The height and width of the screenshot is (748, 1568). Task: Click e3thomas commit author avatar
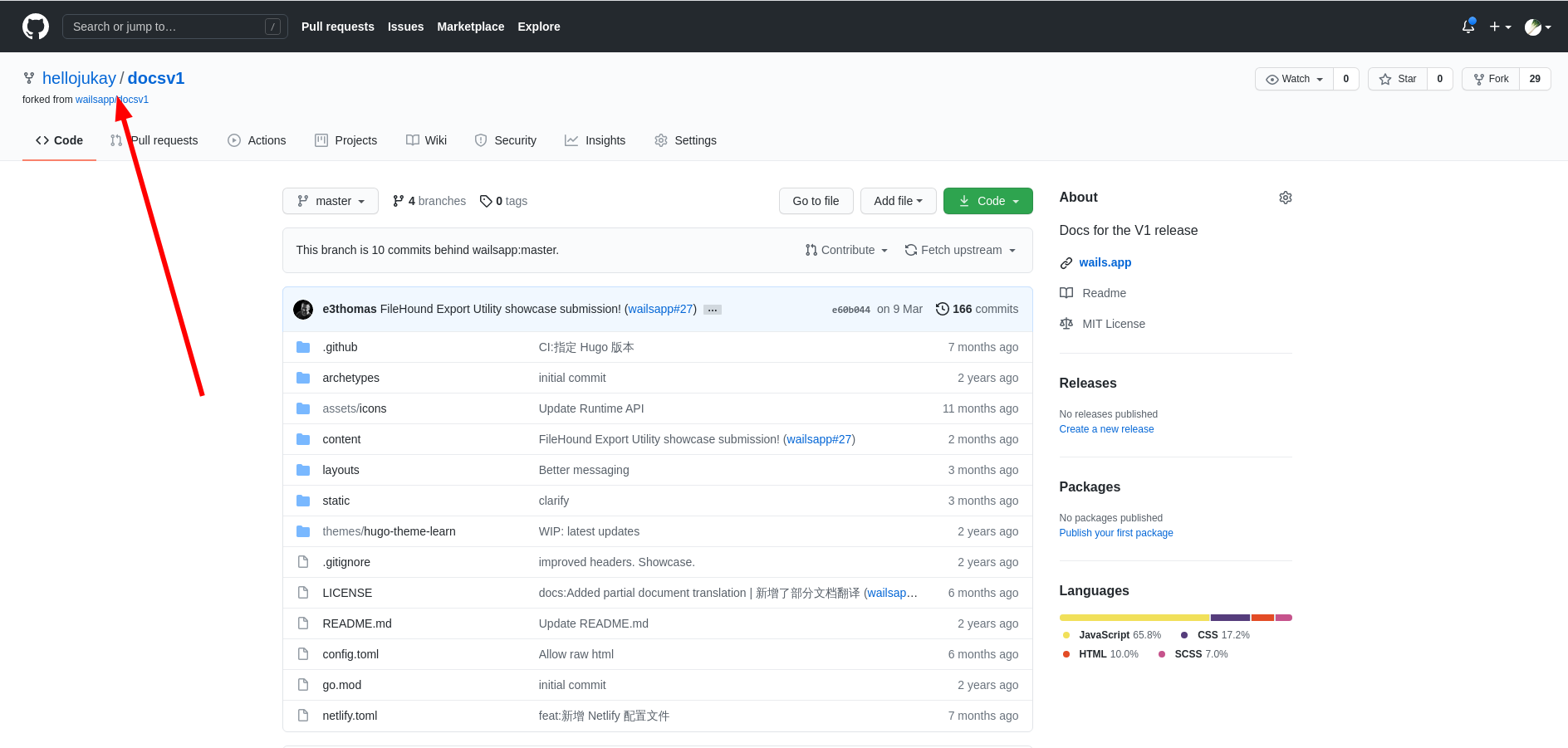pos(303,310)
